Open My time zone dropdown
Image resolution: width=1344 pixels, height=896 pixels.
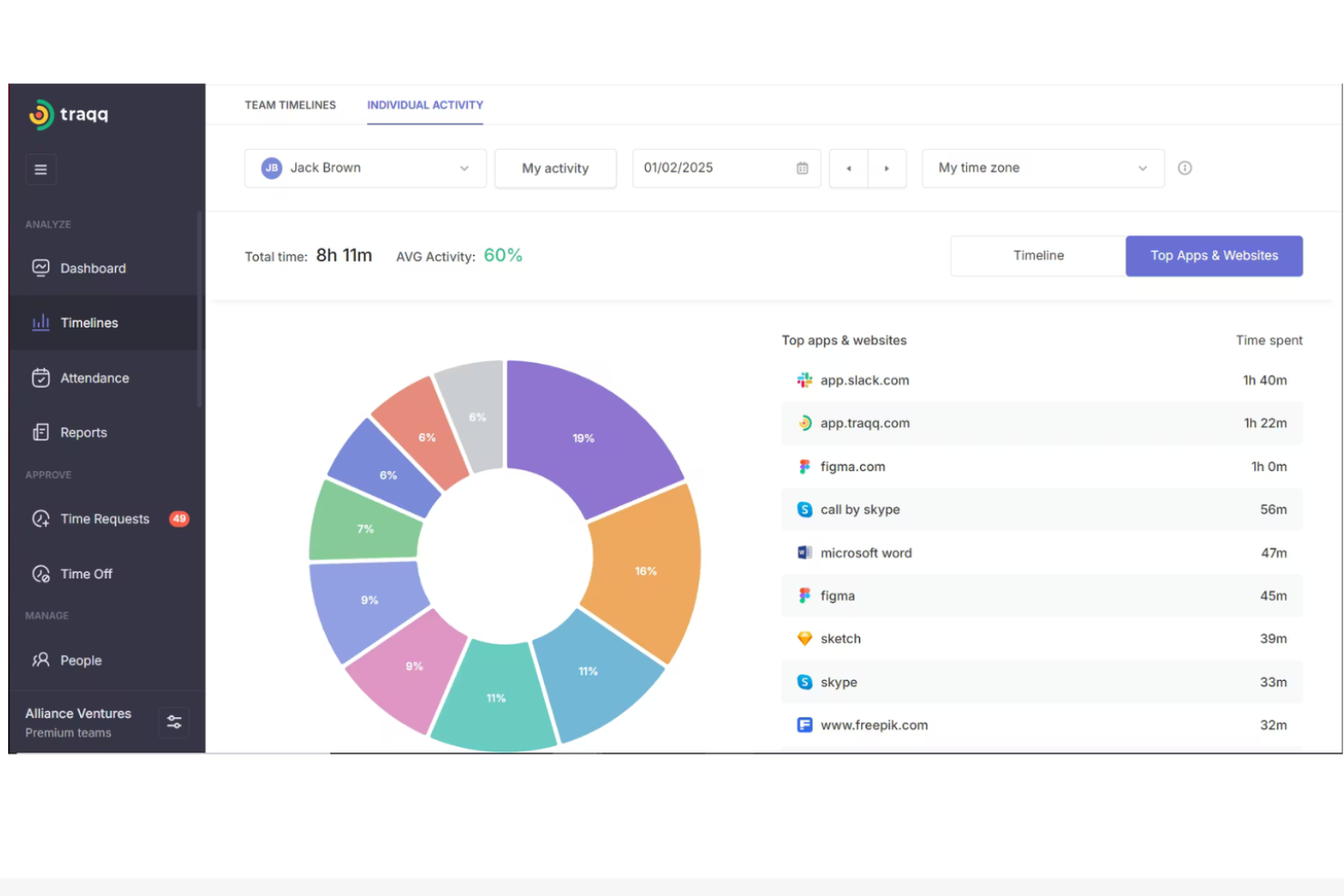pos(1043,168)
